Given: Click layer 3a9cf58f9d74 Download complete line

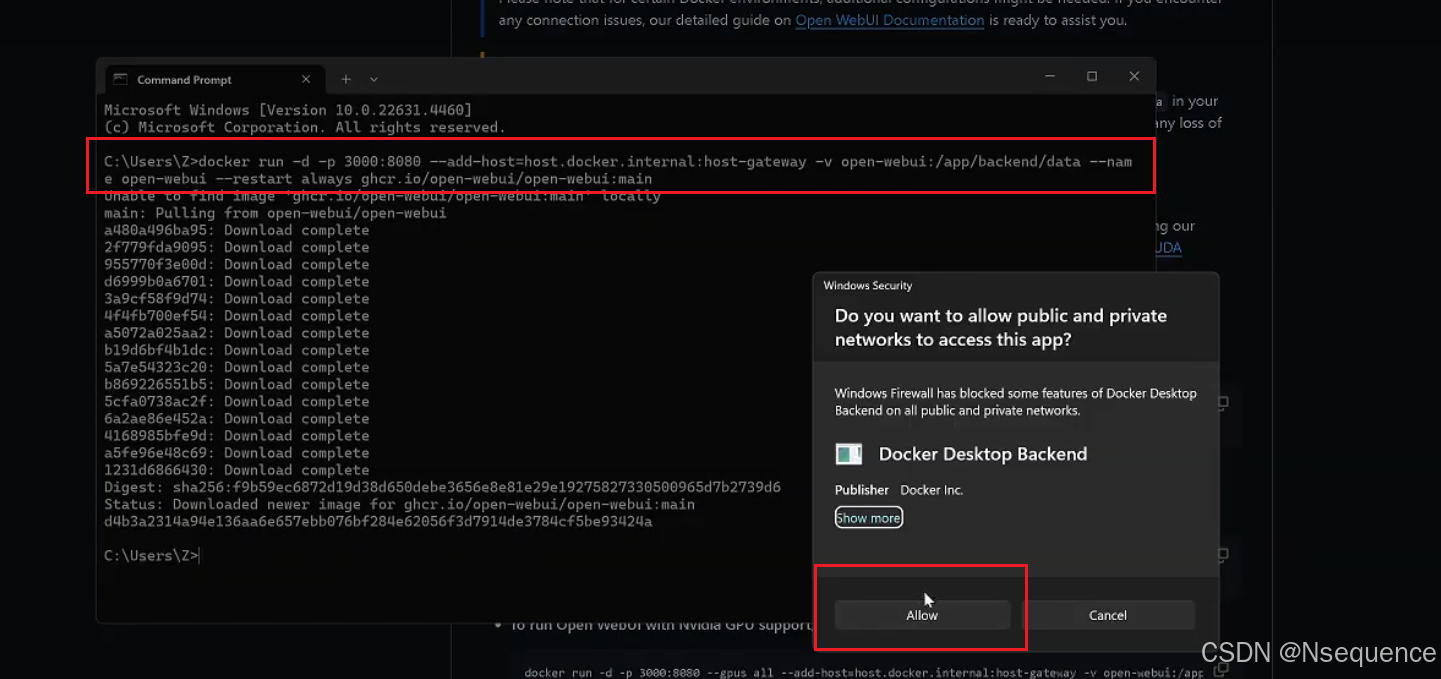Looking at the screenshot, I should click(x=237, y=298).
